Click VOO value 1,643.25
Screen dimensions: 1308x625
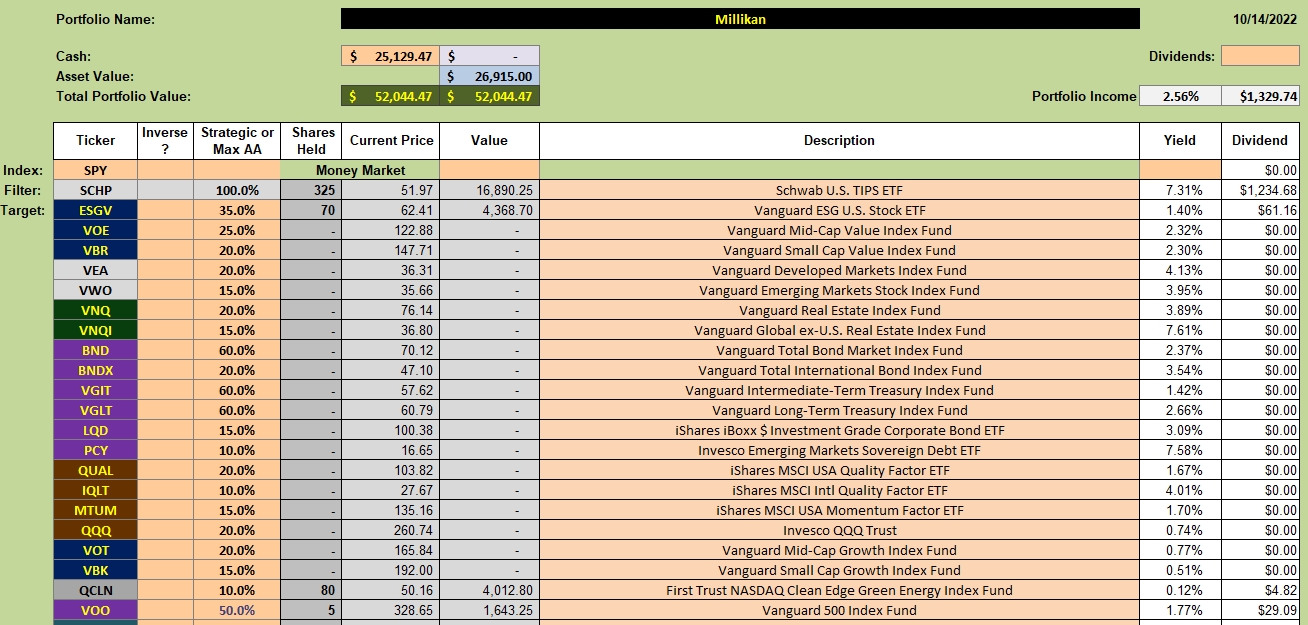pyautogui.click(x=490, y=610)
